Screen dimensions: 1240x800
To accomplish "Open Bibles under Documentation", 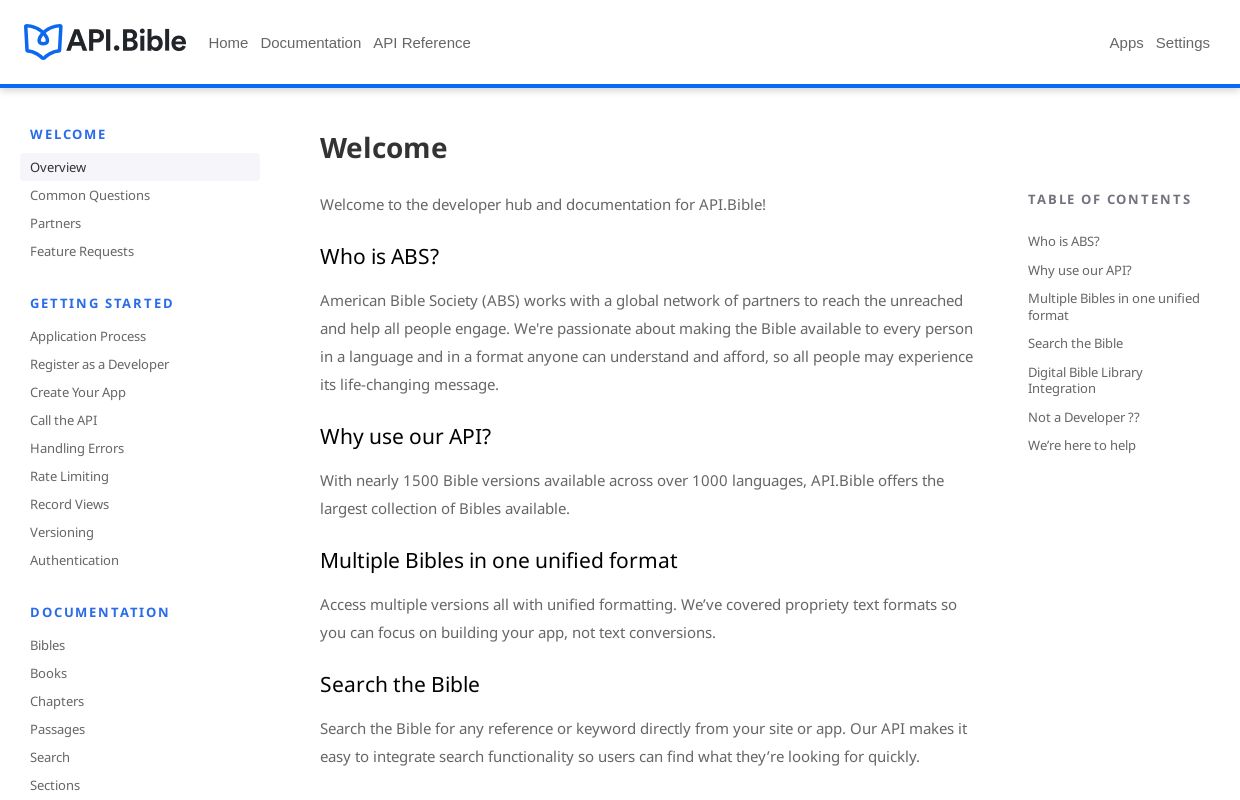I will (47, 645).
